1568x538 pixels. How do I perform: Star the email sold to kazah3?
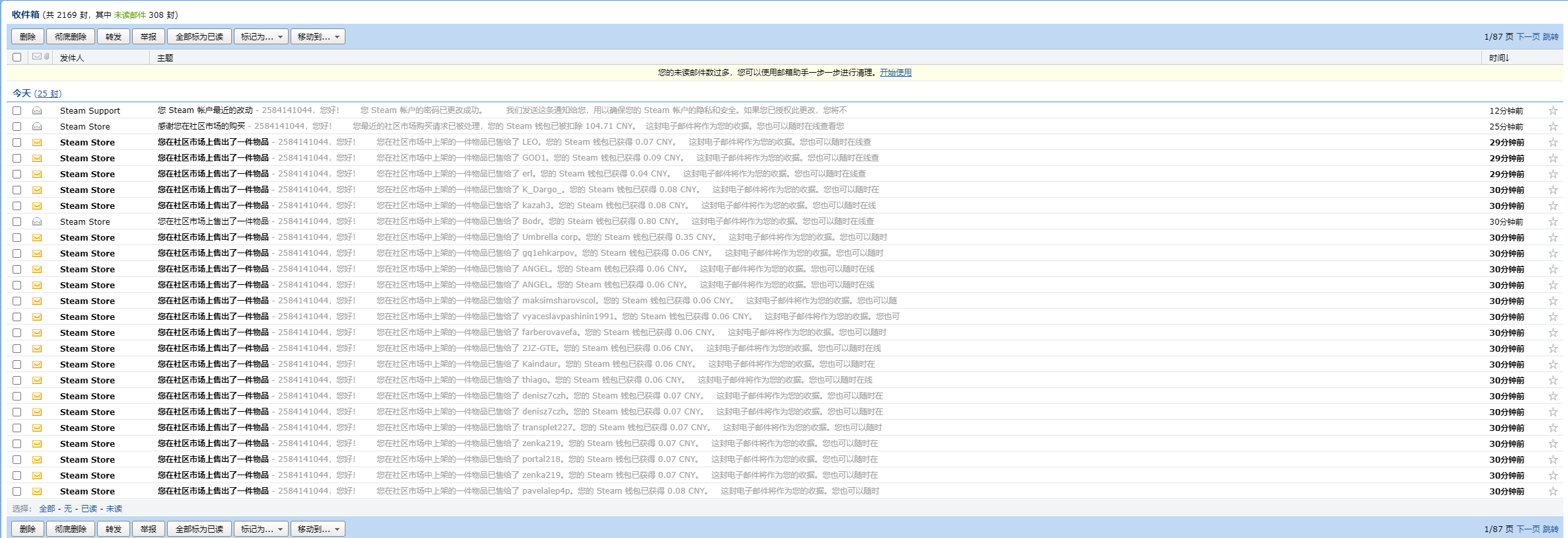(x=1553, y=206)
